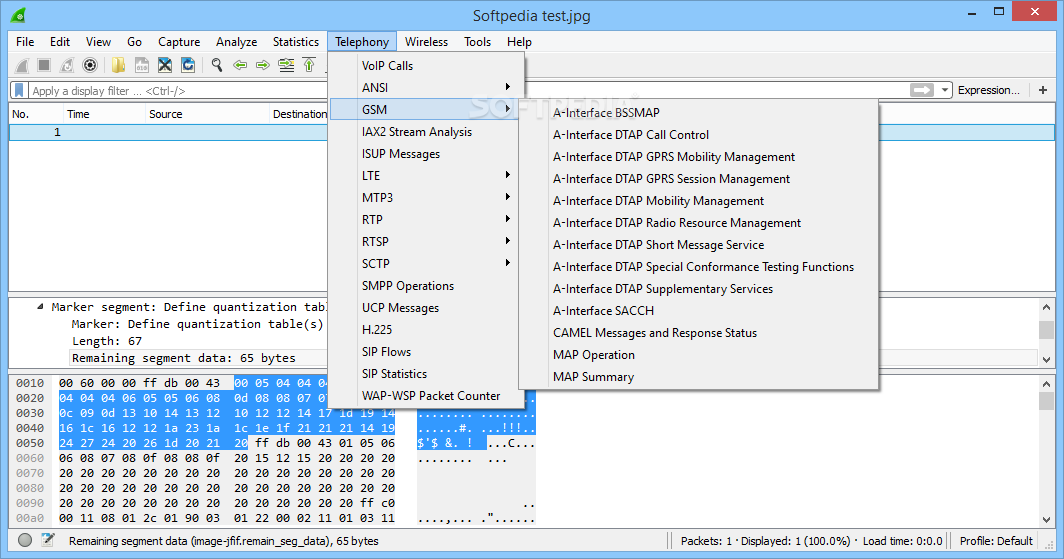Click the go to specified packet icon
The width and height of the screenshot is (1064, 559).
click(286, 65)
